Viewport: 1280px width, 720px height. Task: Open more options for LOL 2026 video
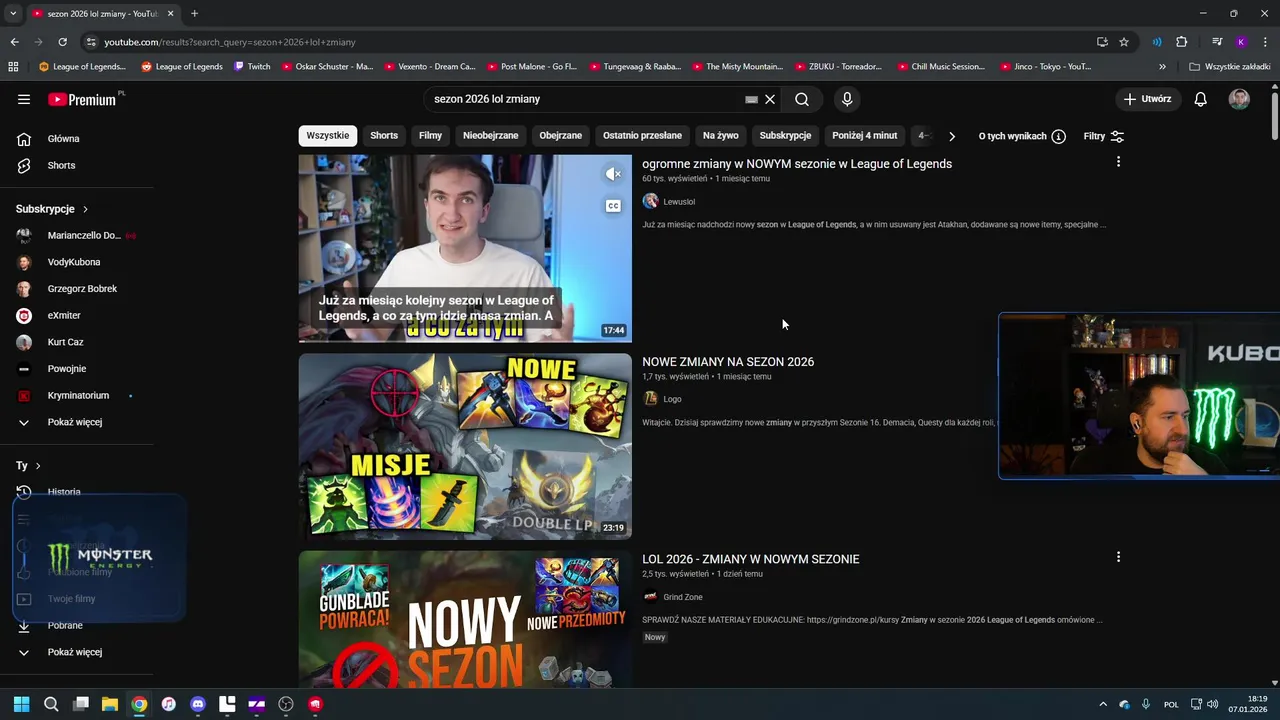click(1118, 557)
